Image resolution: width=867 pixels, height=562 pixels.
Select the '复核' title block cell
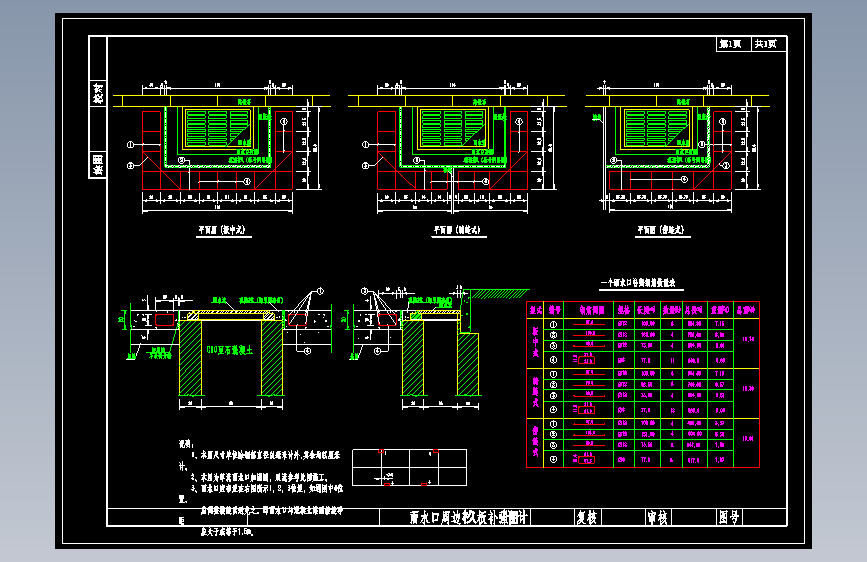coord(587,517)
